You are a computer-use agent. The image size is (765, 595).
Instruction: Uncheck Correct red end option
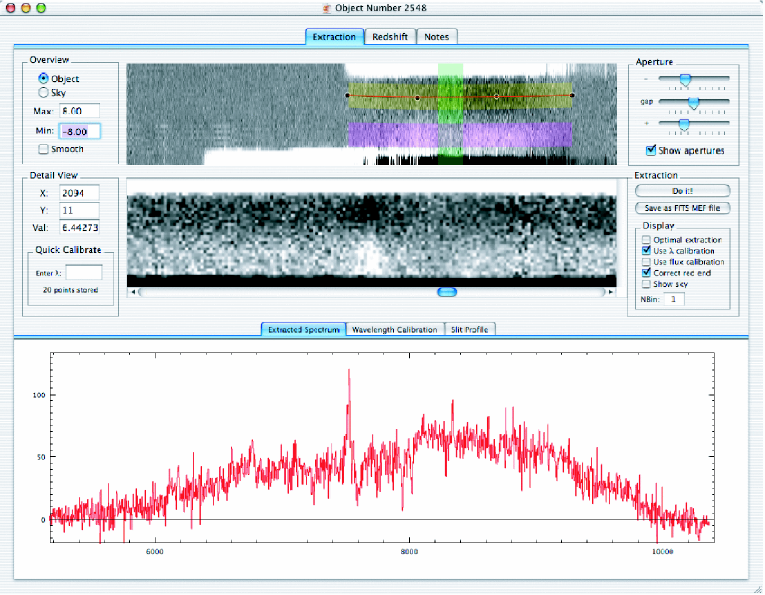(x=645, y=272)
